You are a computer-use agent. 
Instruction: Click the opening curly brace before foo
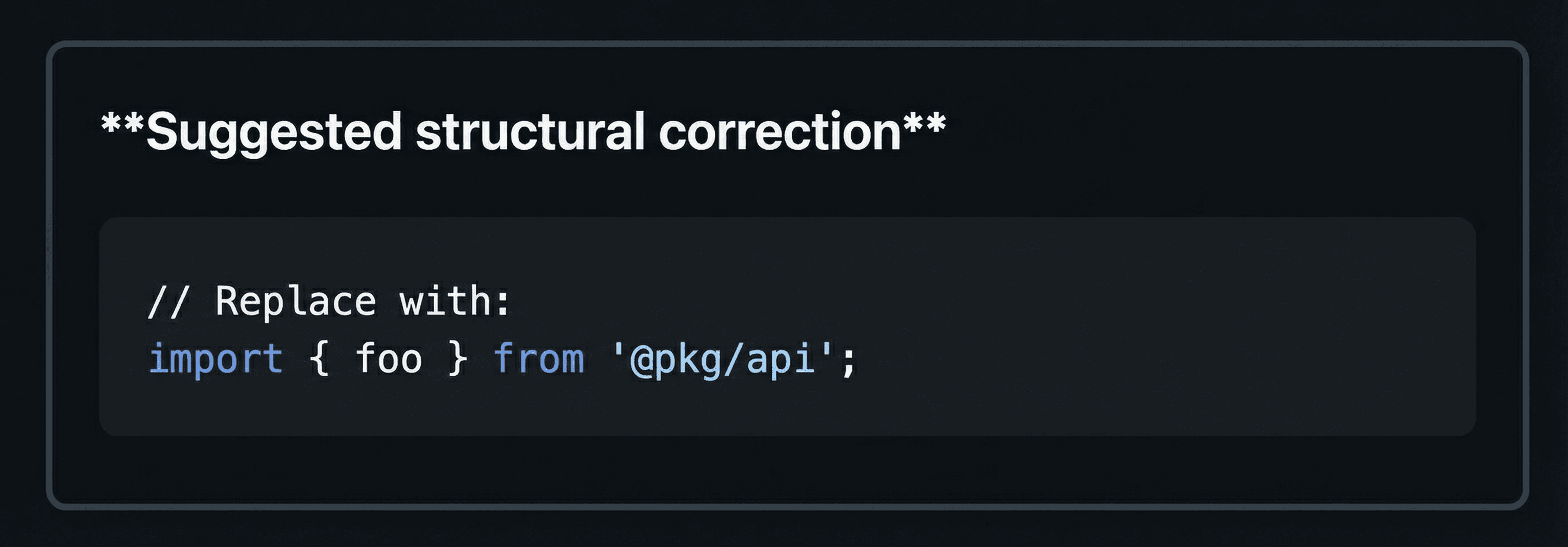[319, 358]
